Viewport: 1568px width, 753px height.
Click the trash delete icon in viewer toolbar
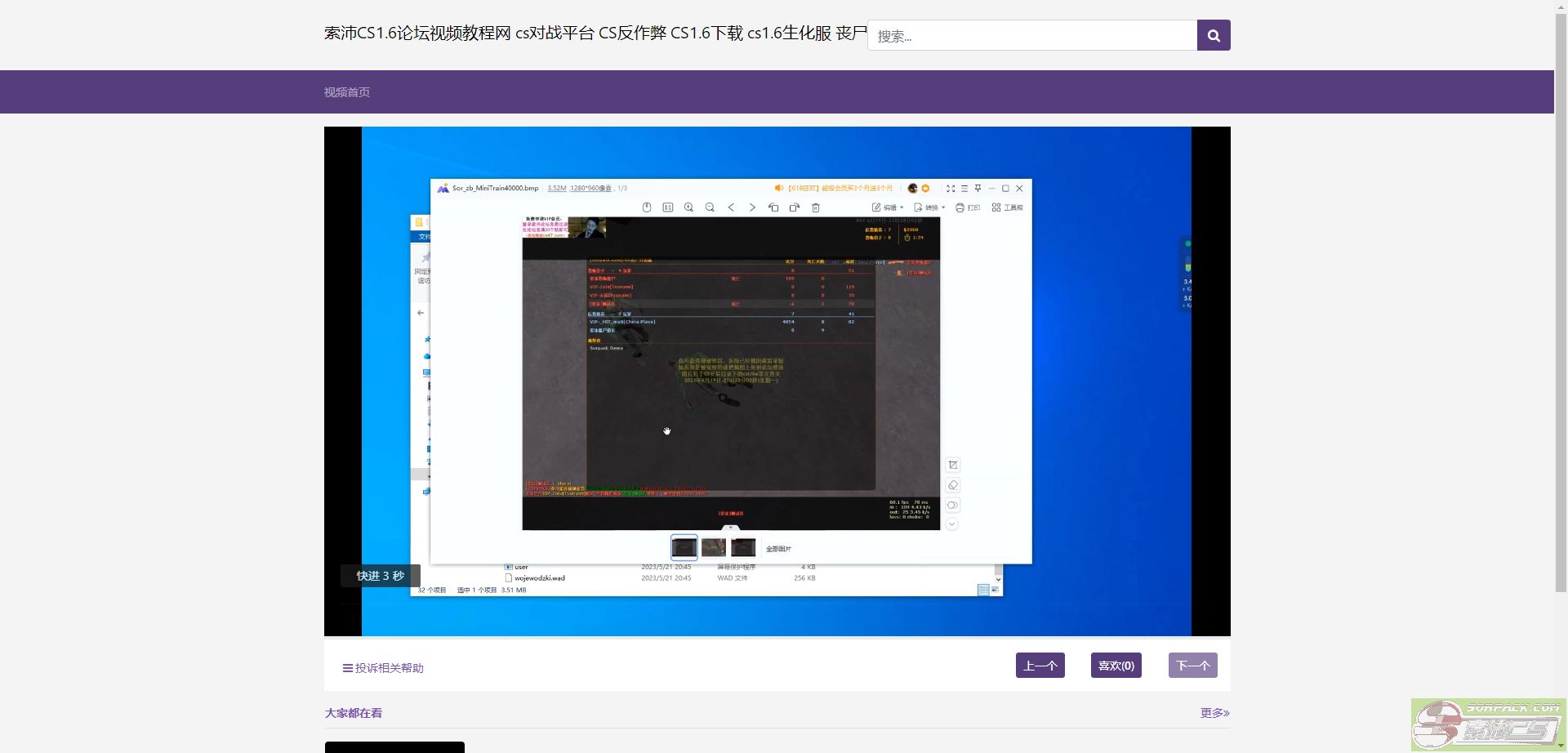[815, 207]
